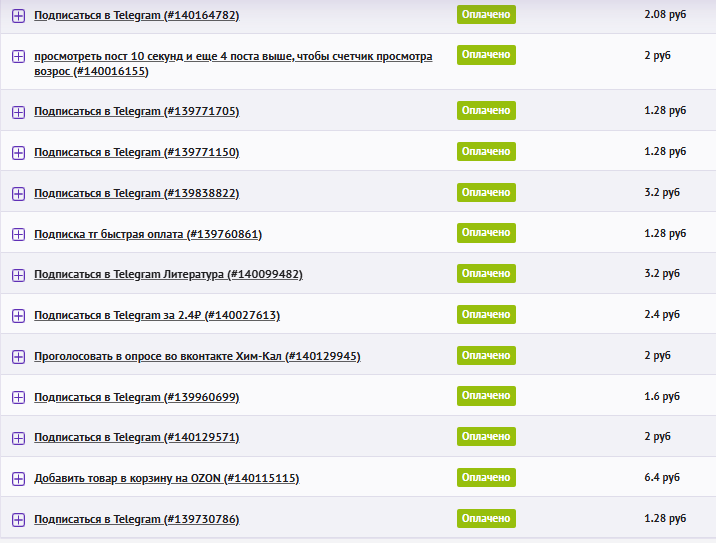Expand the Подписка тг быстрая оплата row

18,234
